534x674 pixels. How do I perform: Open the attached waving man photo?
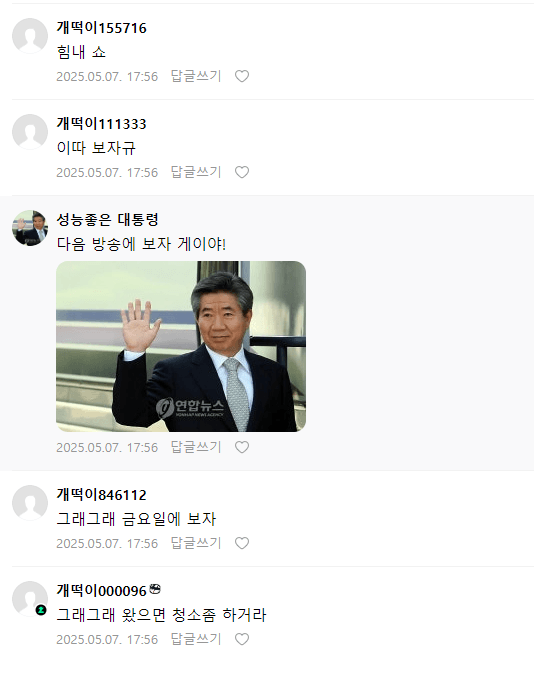[181, 346]
